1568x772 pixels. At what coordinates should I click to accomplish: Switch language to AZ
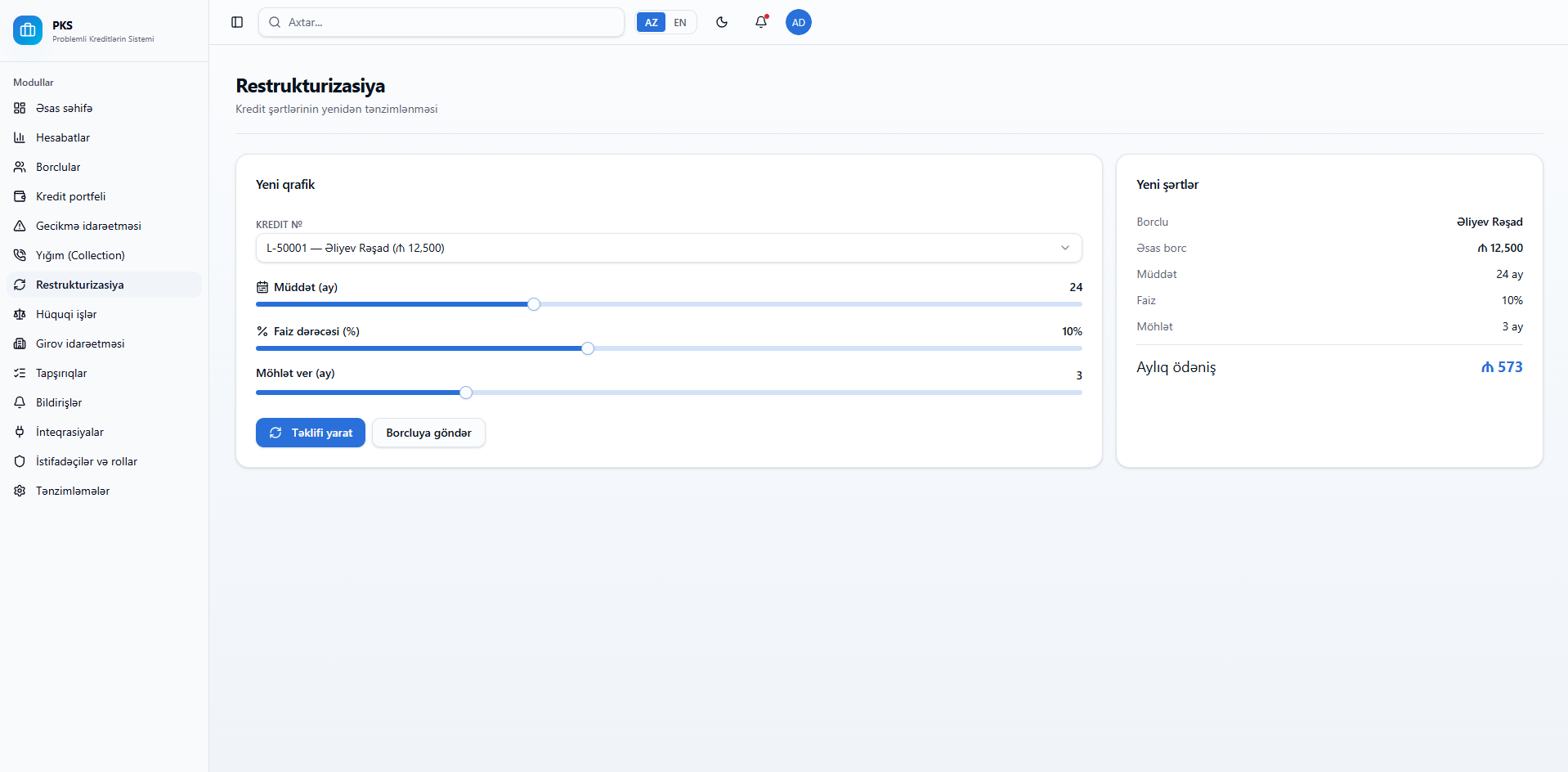(652, 22)
